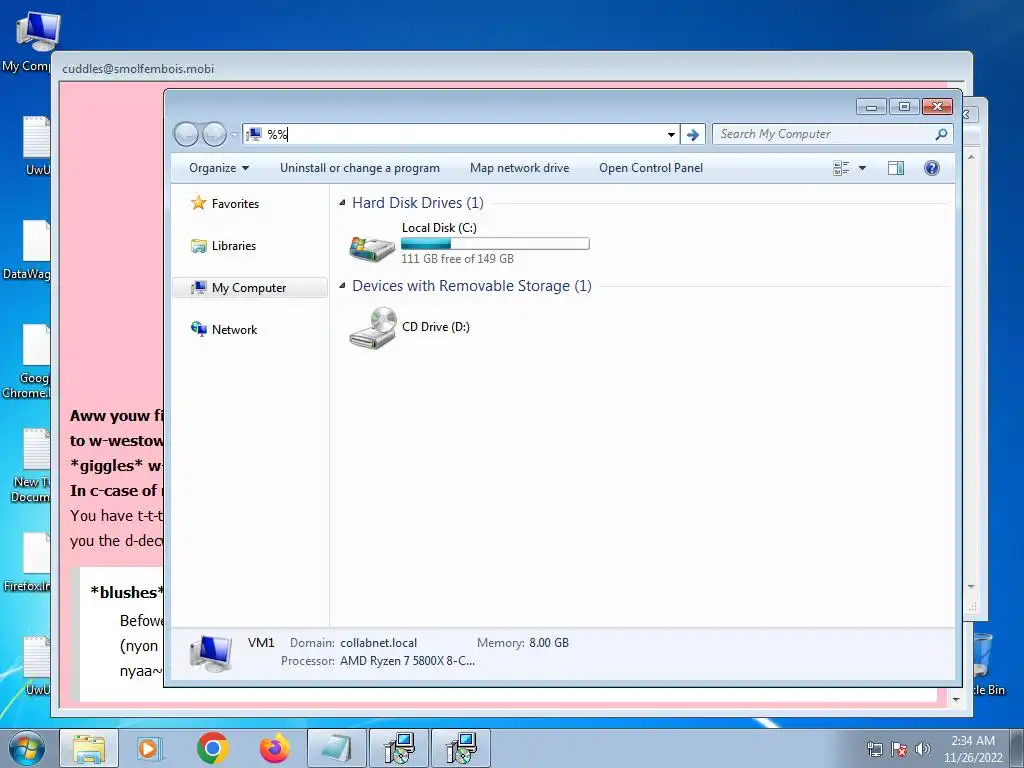The image size is (1024, 768).
Task: Click the cuddles@smolfembois.mobi window title
Action: tap(138, 69)
